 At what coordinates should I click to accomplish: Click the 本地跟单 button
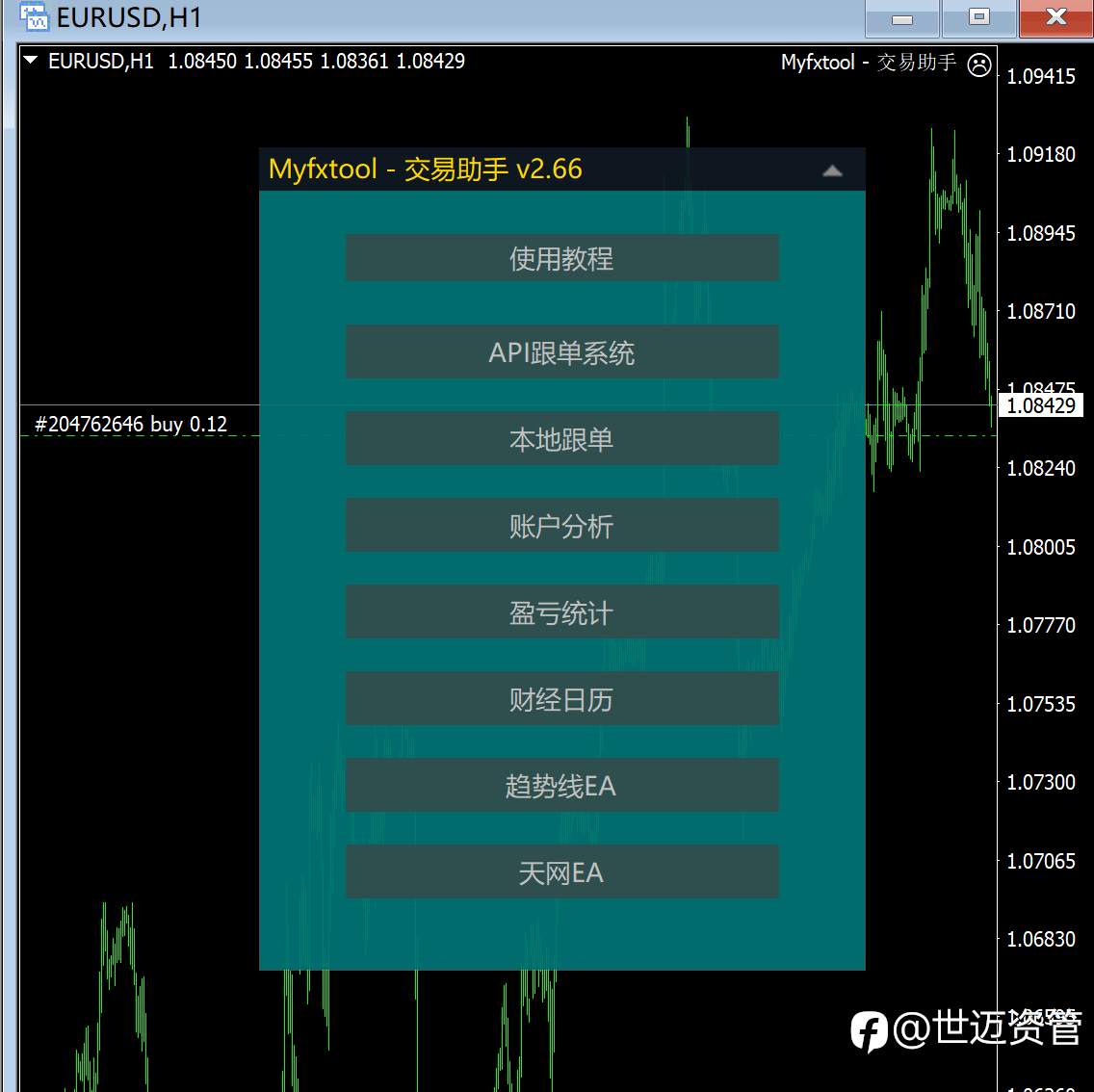point(561,438)
